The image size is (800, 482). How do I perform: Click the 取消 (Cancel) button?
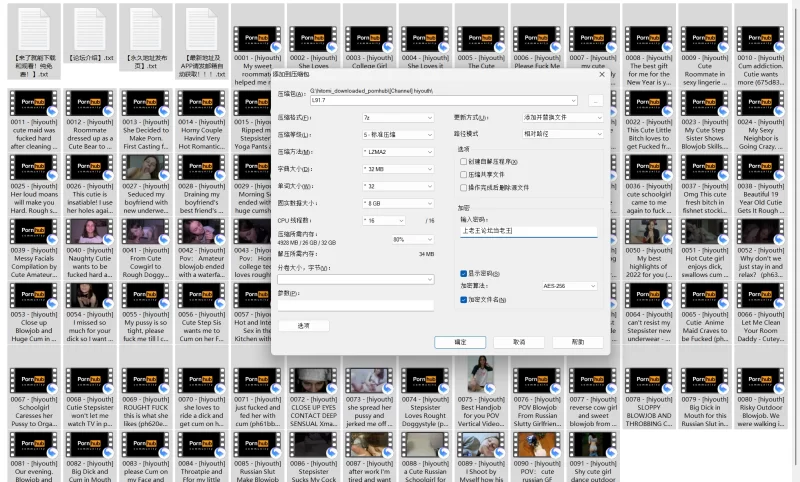[x=518, y=342]
